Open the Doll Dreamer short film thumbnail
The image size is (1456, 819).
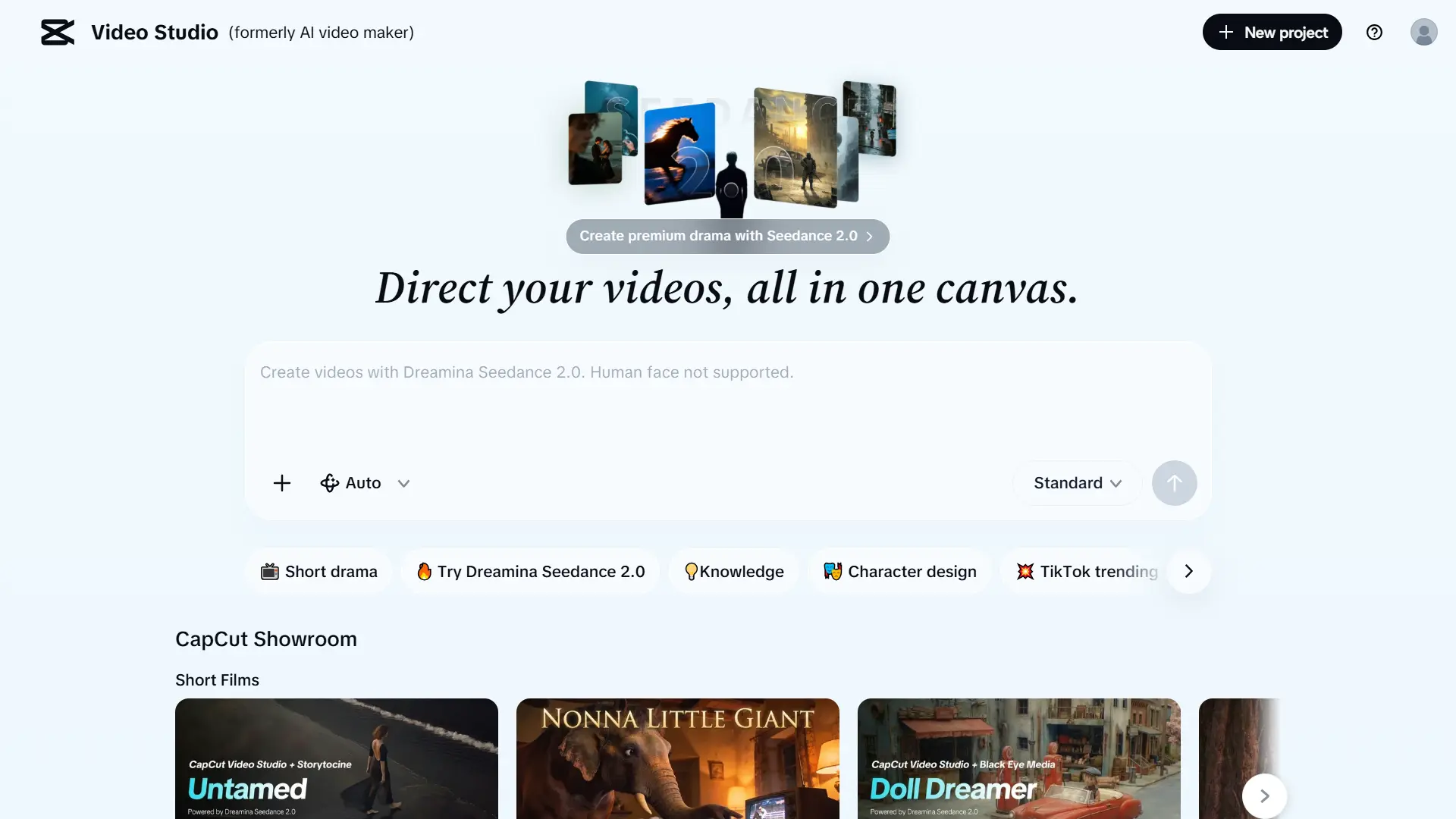1019,758
